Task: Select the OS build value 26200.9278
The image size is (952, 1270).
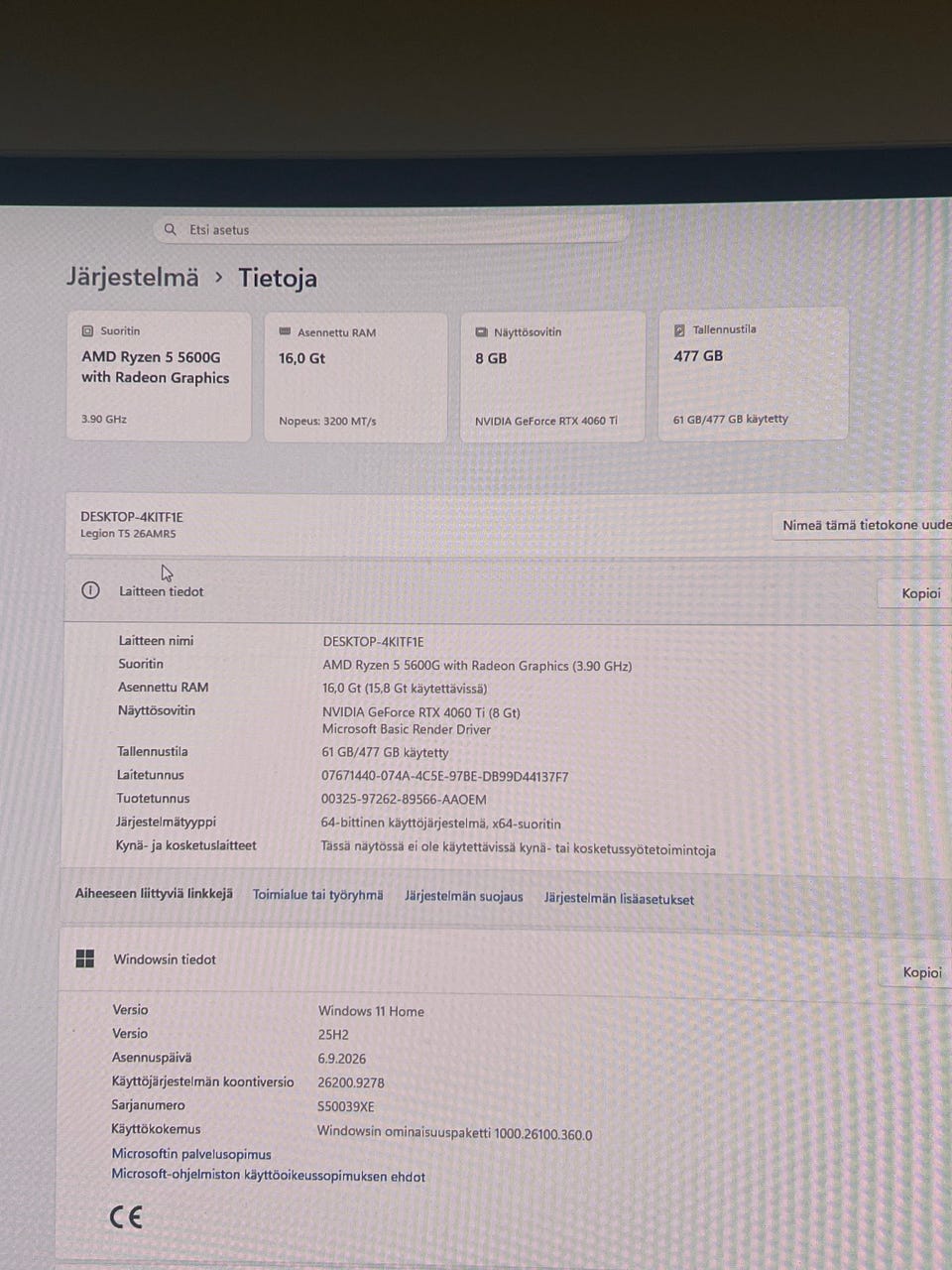Action: pos(351,1082)
